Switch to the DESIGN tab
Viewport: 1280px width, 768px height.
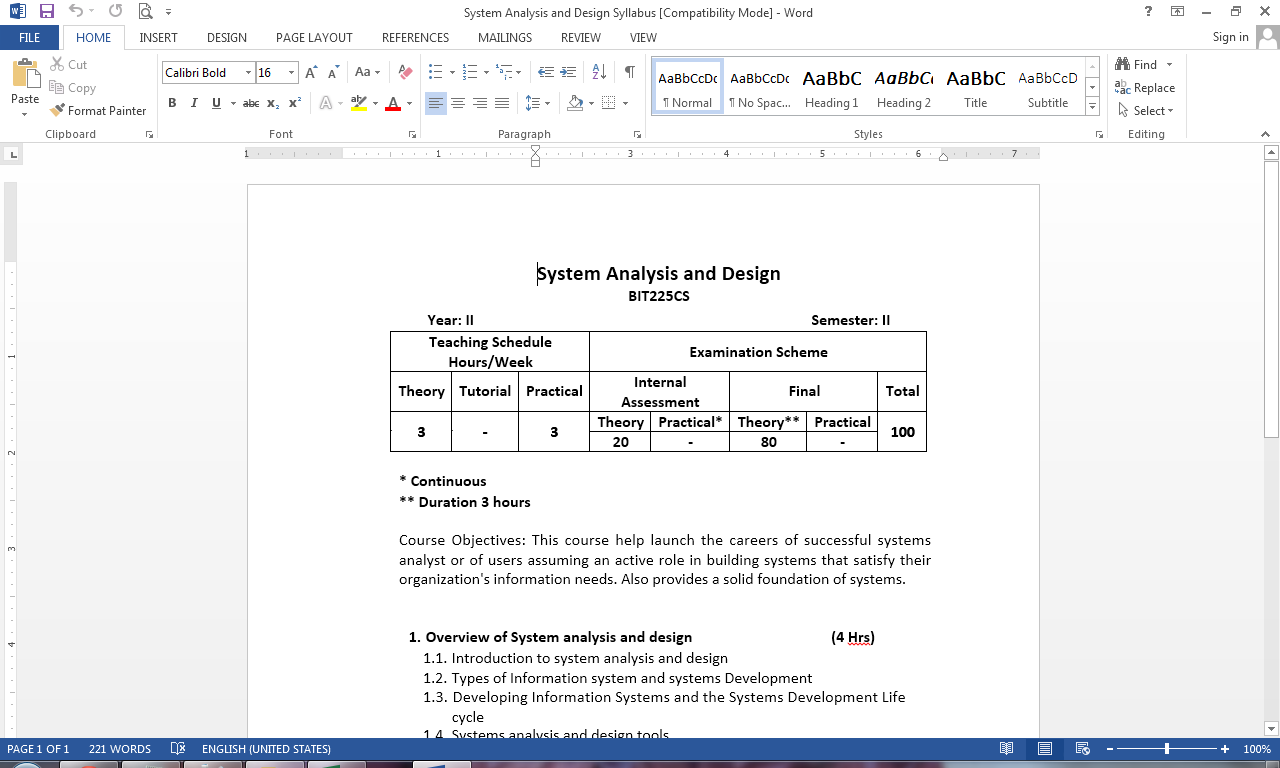tap(227, 37)
